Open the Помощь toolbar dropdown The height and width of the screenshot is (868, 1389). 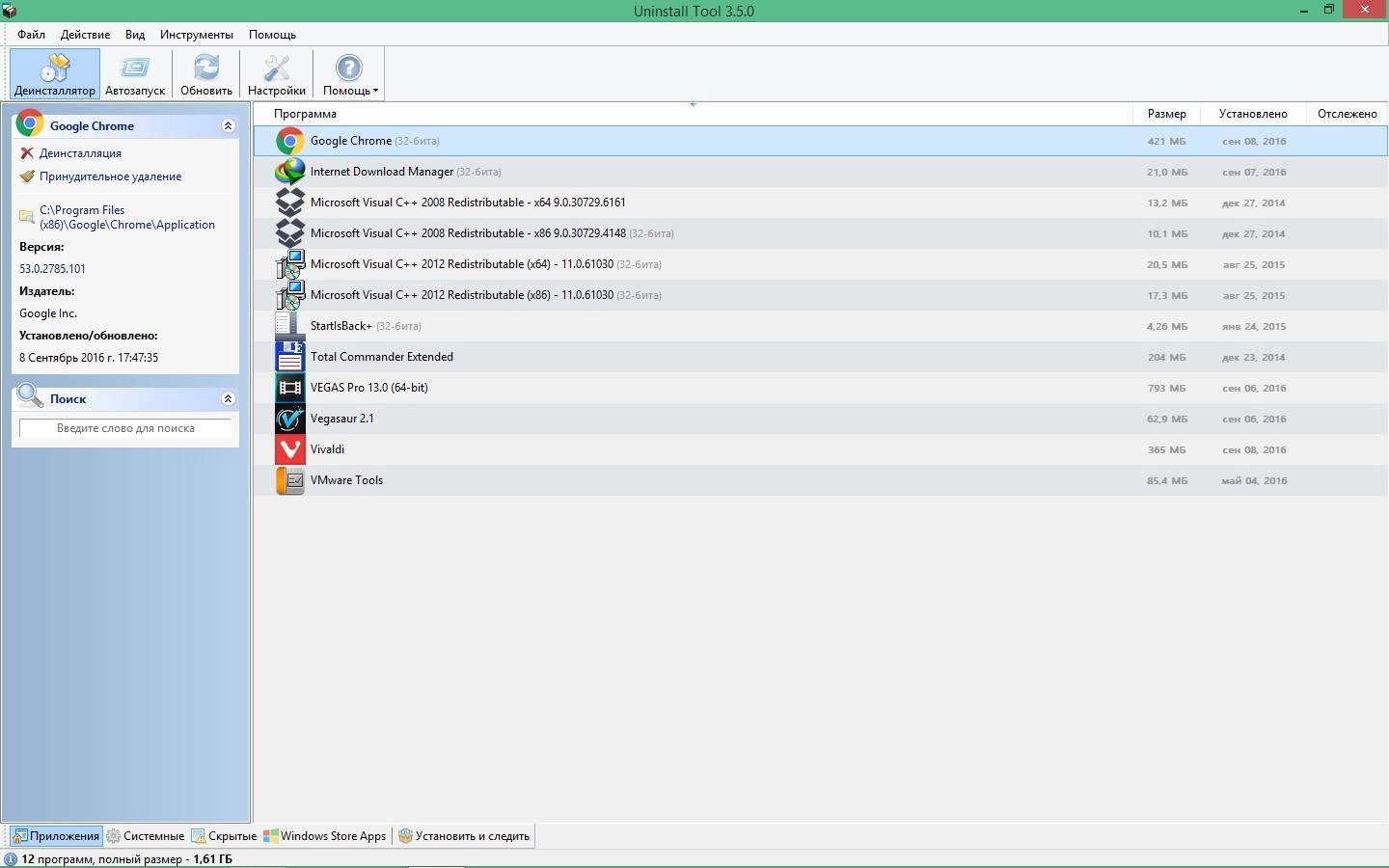pos(349,73)
